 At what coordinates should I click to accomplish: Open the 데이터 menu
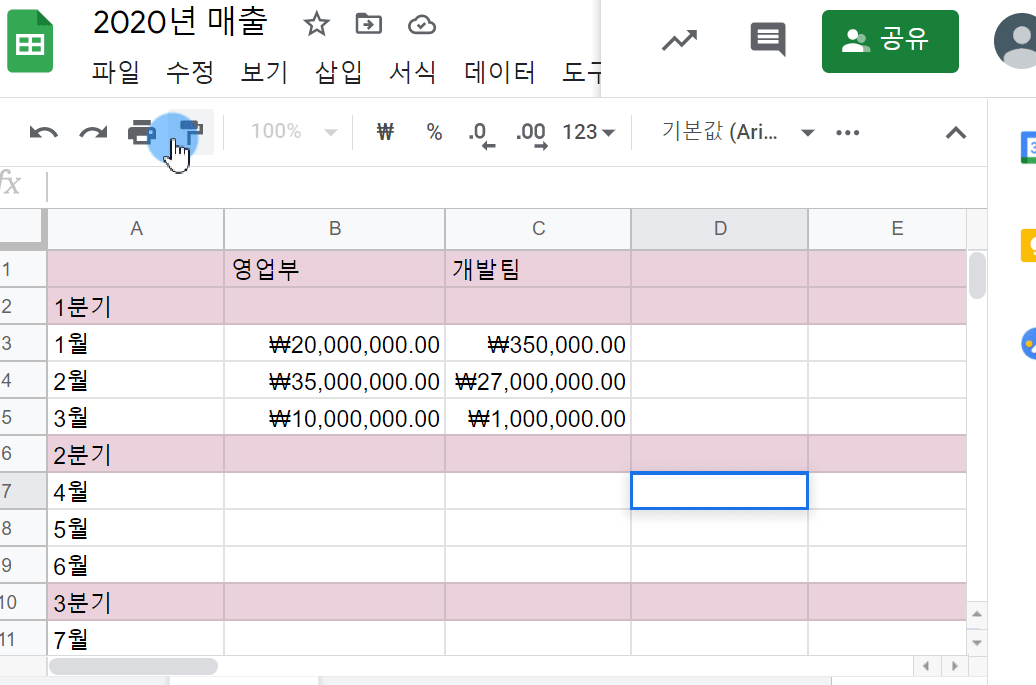coord(500,71)
